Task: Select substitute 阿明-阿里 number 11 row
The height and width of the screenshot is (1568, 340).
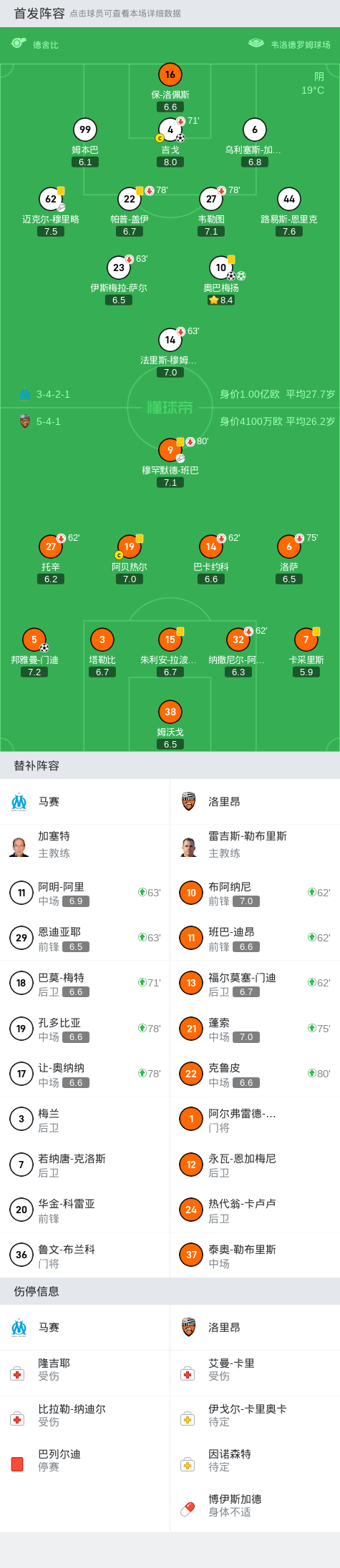Action: click(85, 893)
